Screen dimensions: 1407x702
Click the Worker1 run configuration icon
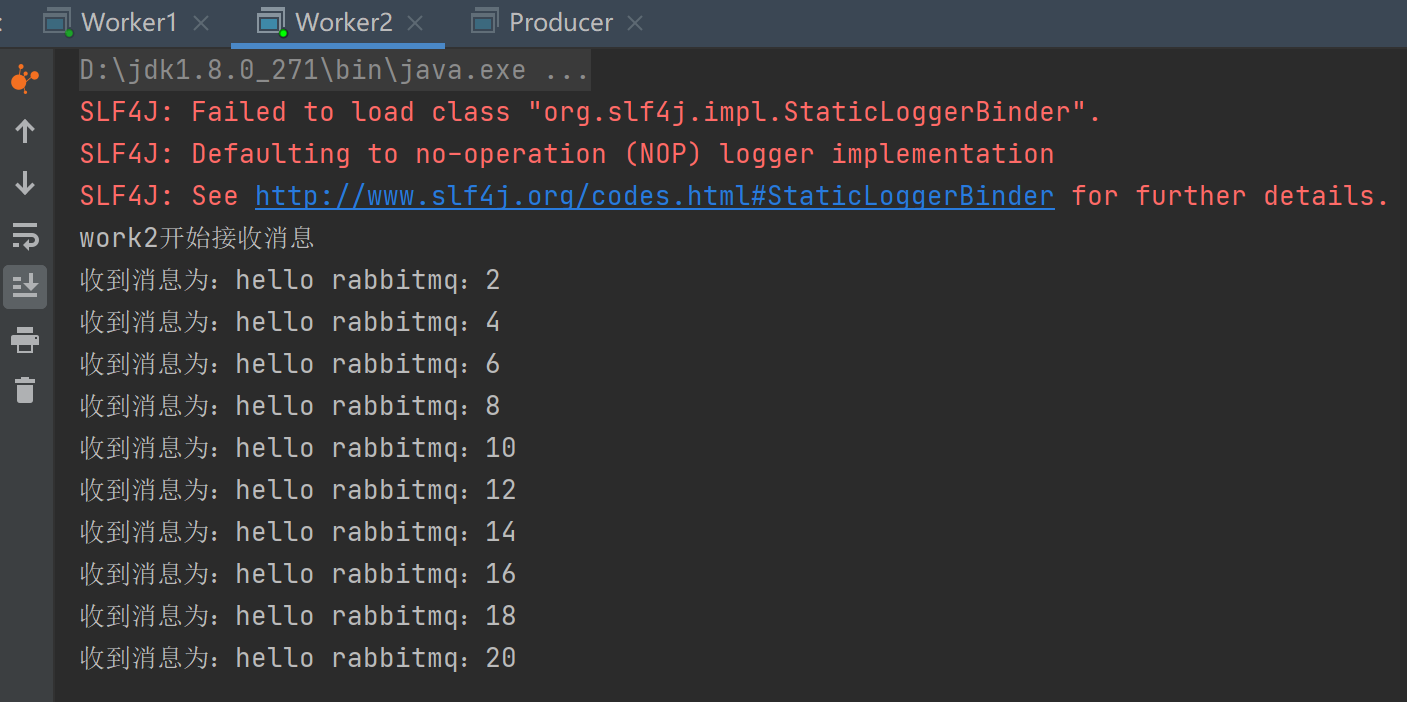(x=58, y=22)
